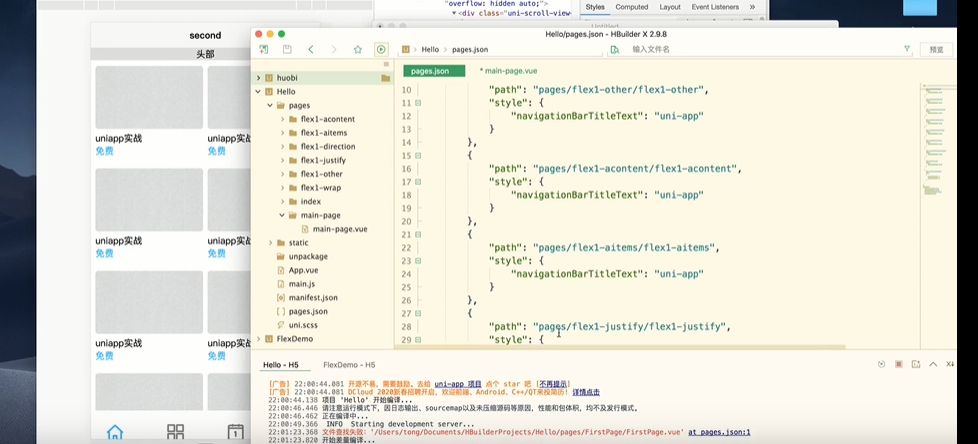This screenshot has width=978, height=444.
Task: Expand the index folder
Action: [x=283, y=201]
